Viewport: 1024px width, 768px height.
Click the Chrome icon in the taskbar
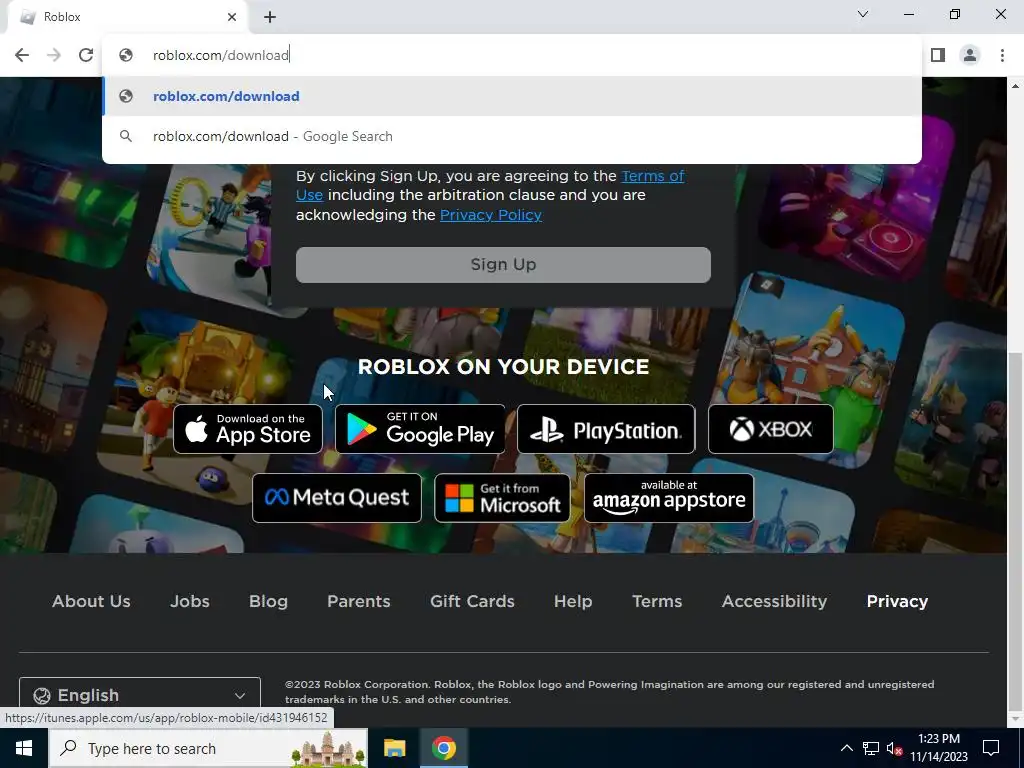443,748
